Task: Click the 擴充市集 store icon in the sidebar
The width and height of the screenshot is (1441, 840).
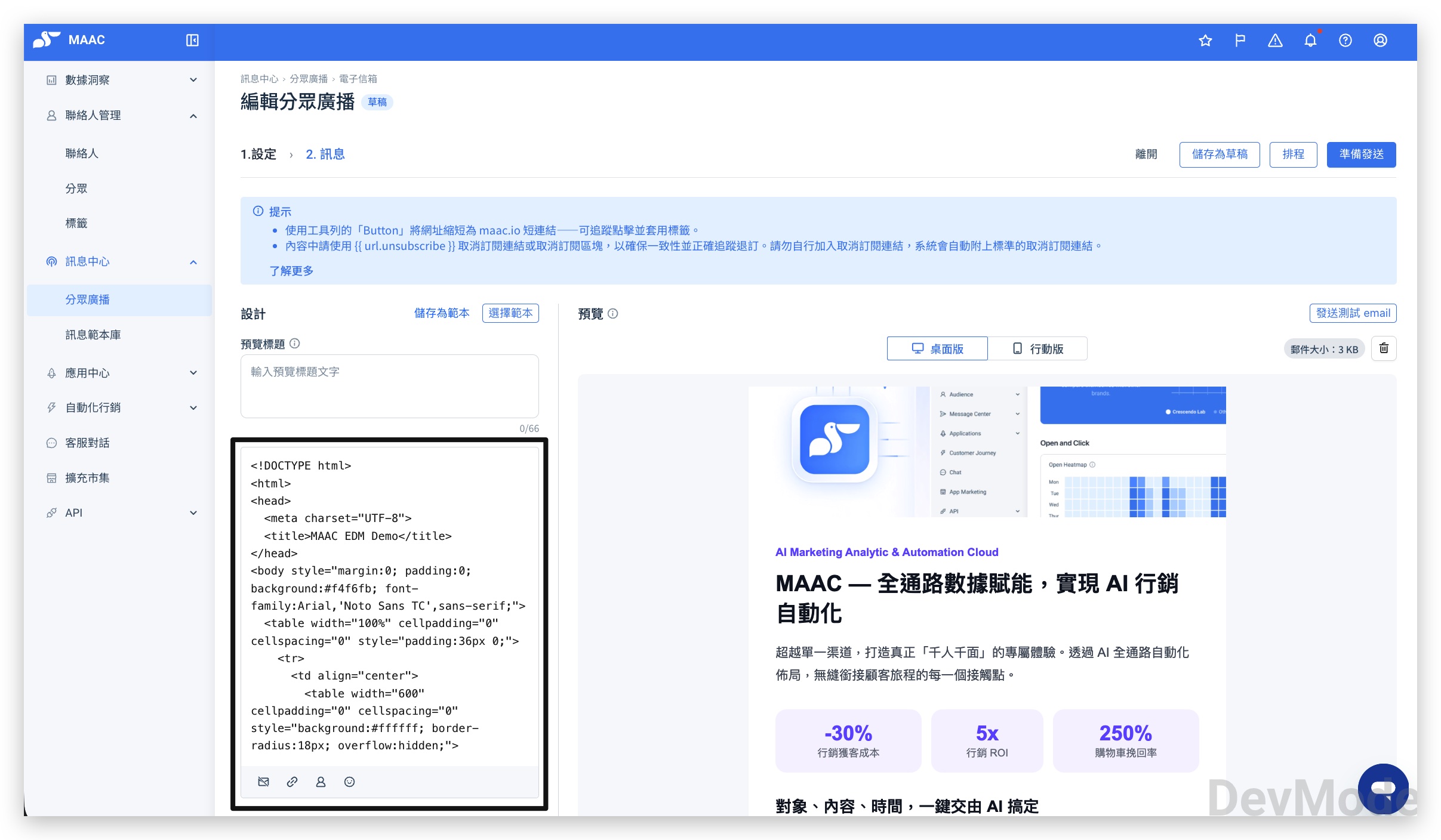Action: coord(51,478)
